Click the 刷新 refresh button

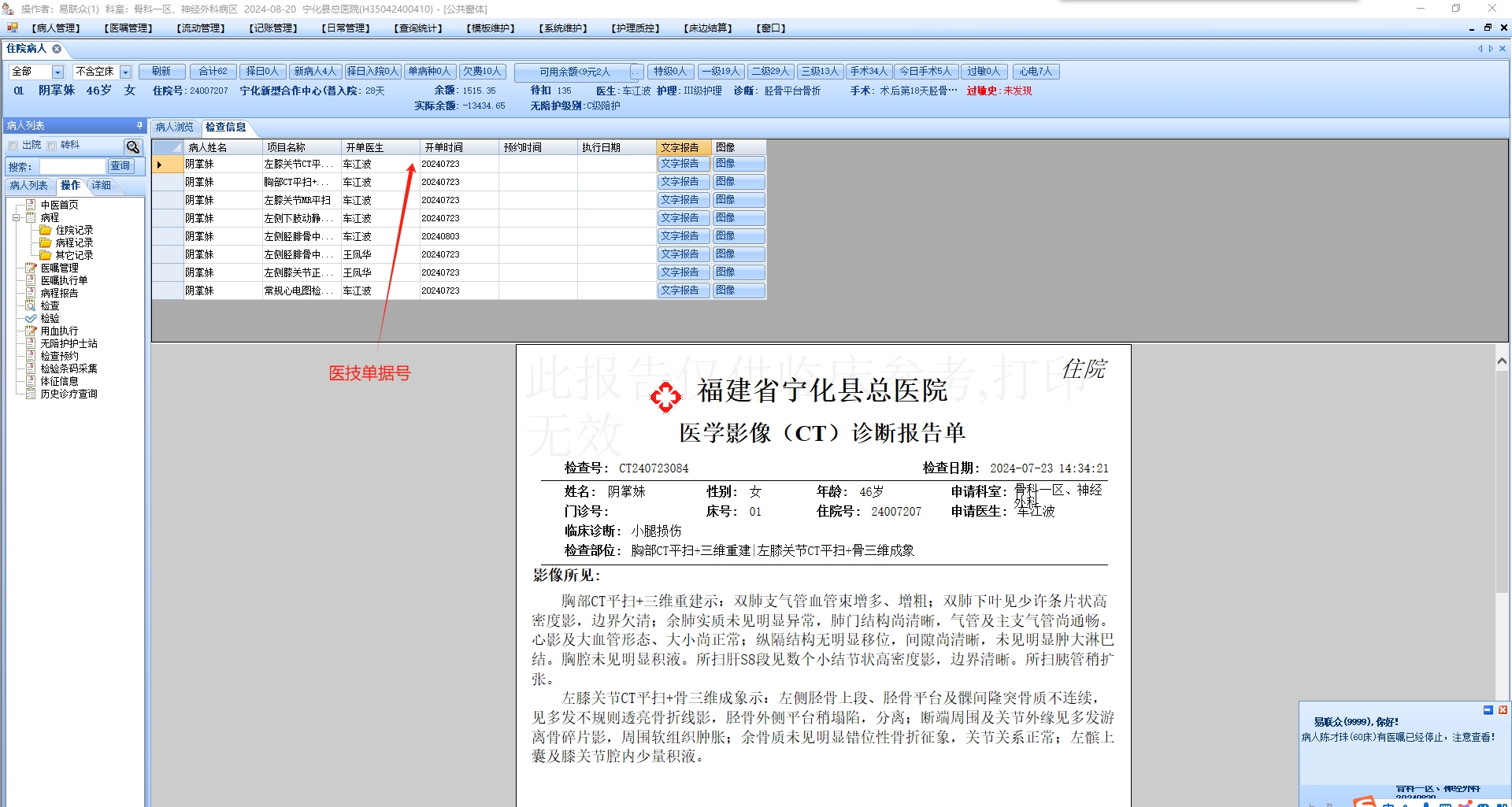click(161, 72)
